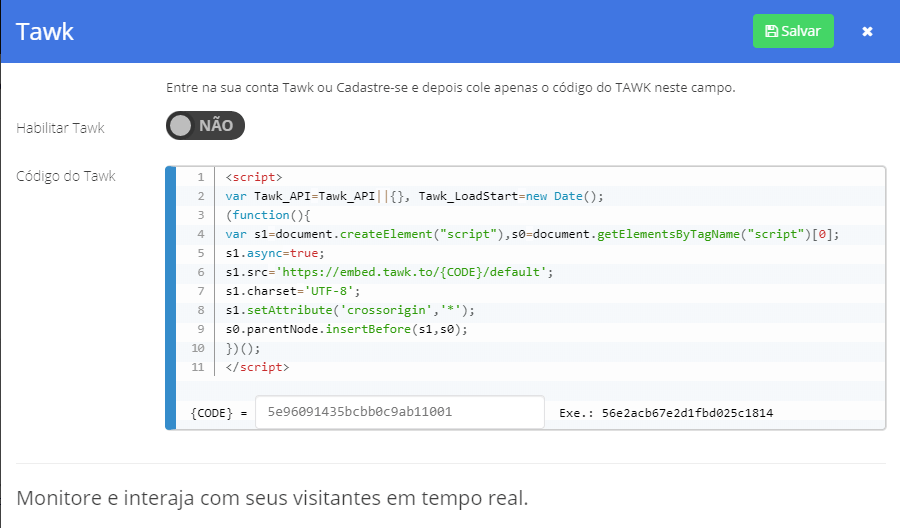Click the s0.parentNode.insertBefore line
Image resolution: width=900 pixels, height=528 pixels.
coord(347,329)
